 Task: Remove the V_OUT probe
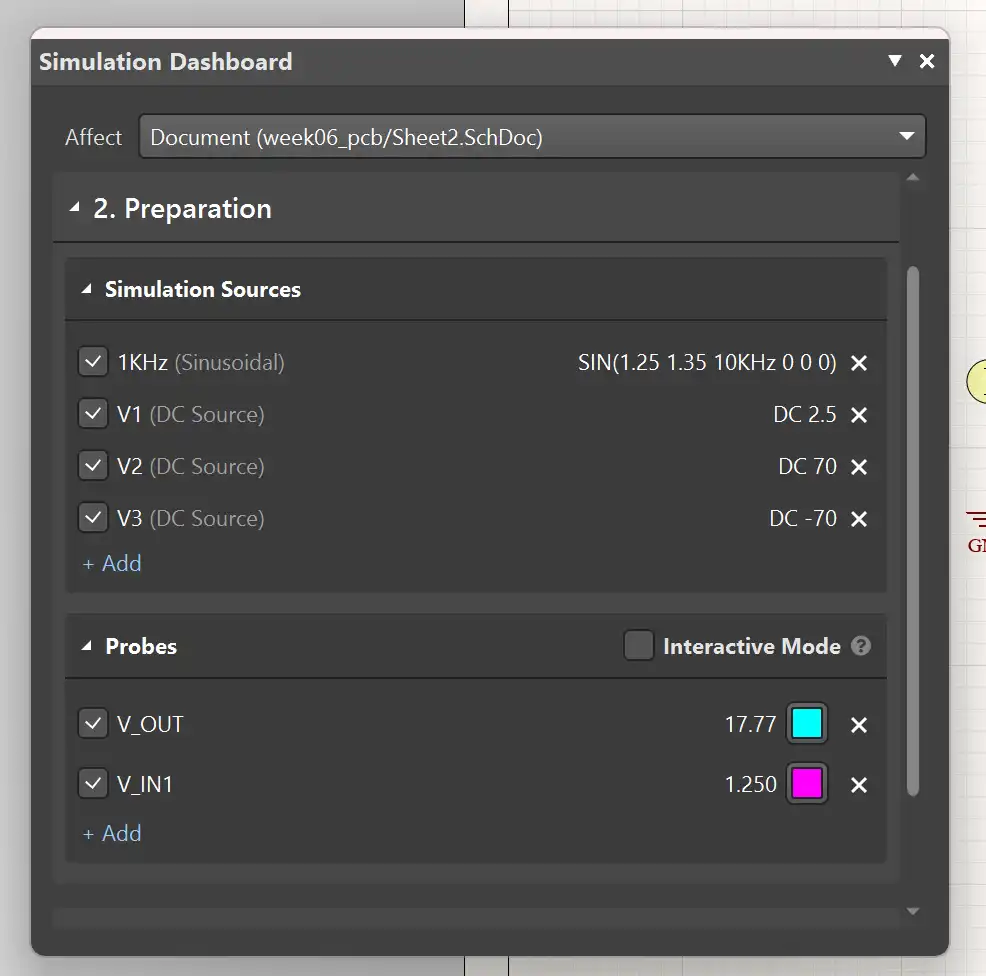(x=858, y=725)
